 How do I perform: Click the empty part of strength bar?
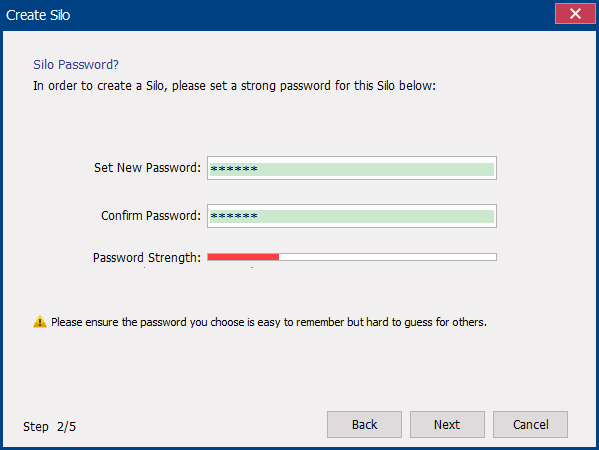point(387,257)
